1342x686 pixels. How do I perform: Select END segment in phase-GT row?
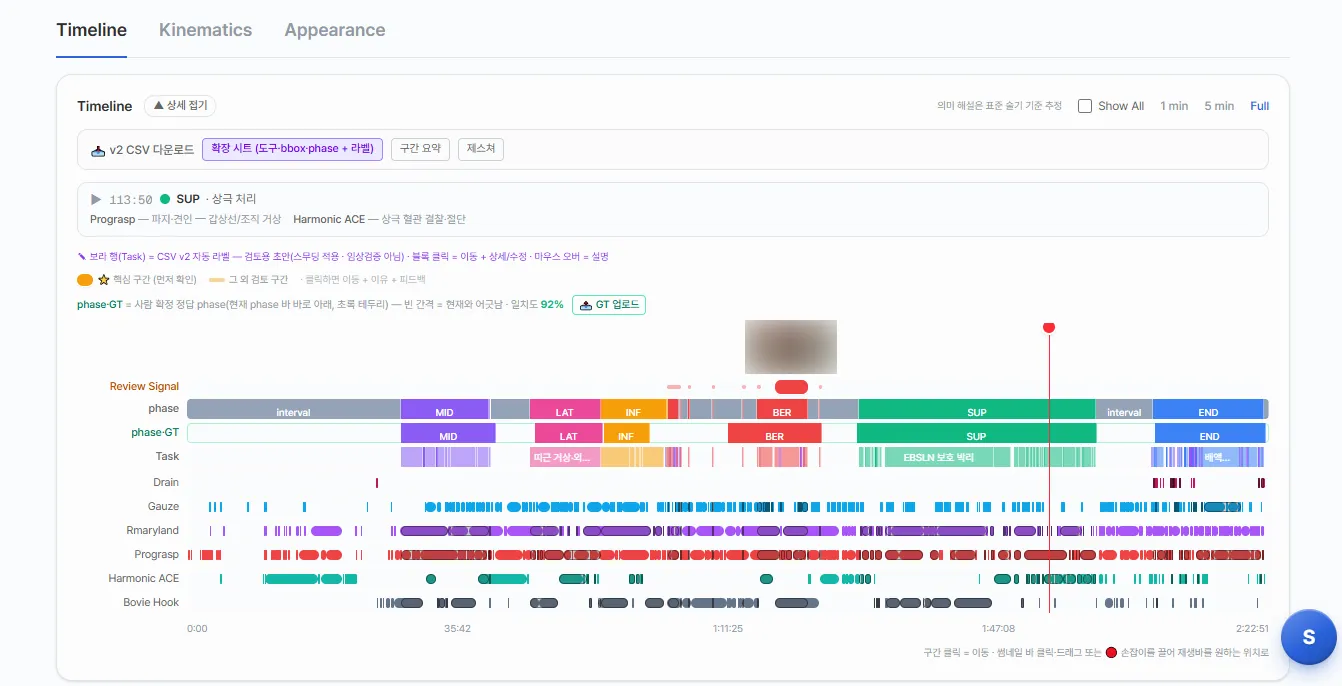click(x=1209, y=433)
